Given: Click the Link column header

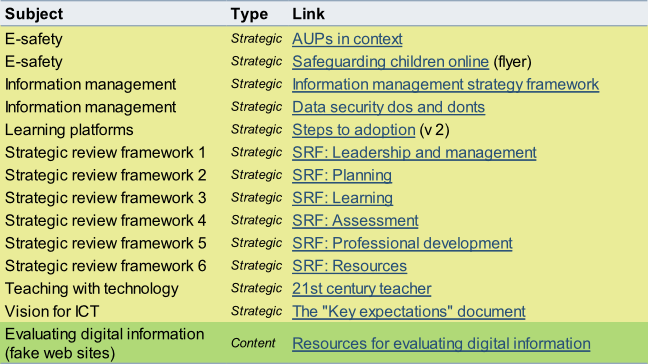Looking at the screenshot, I should click(308, 14).
